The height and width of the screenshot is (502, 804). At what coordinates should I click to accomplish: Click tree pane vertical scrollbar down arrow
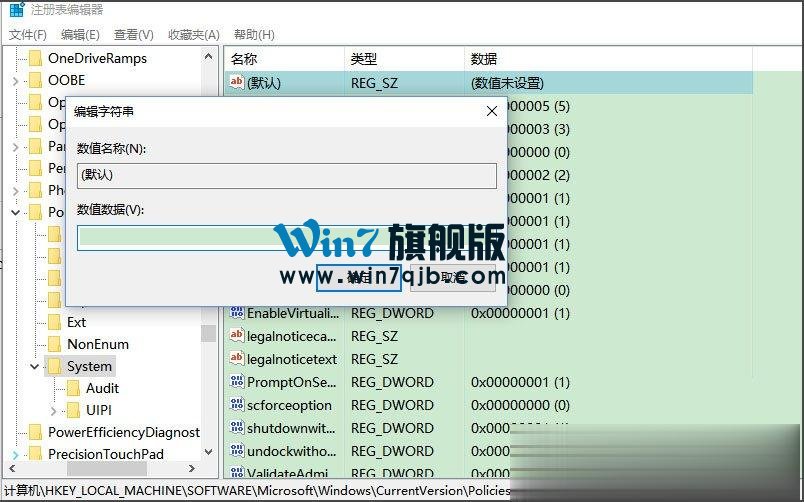[x=208, y=452]
